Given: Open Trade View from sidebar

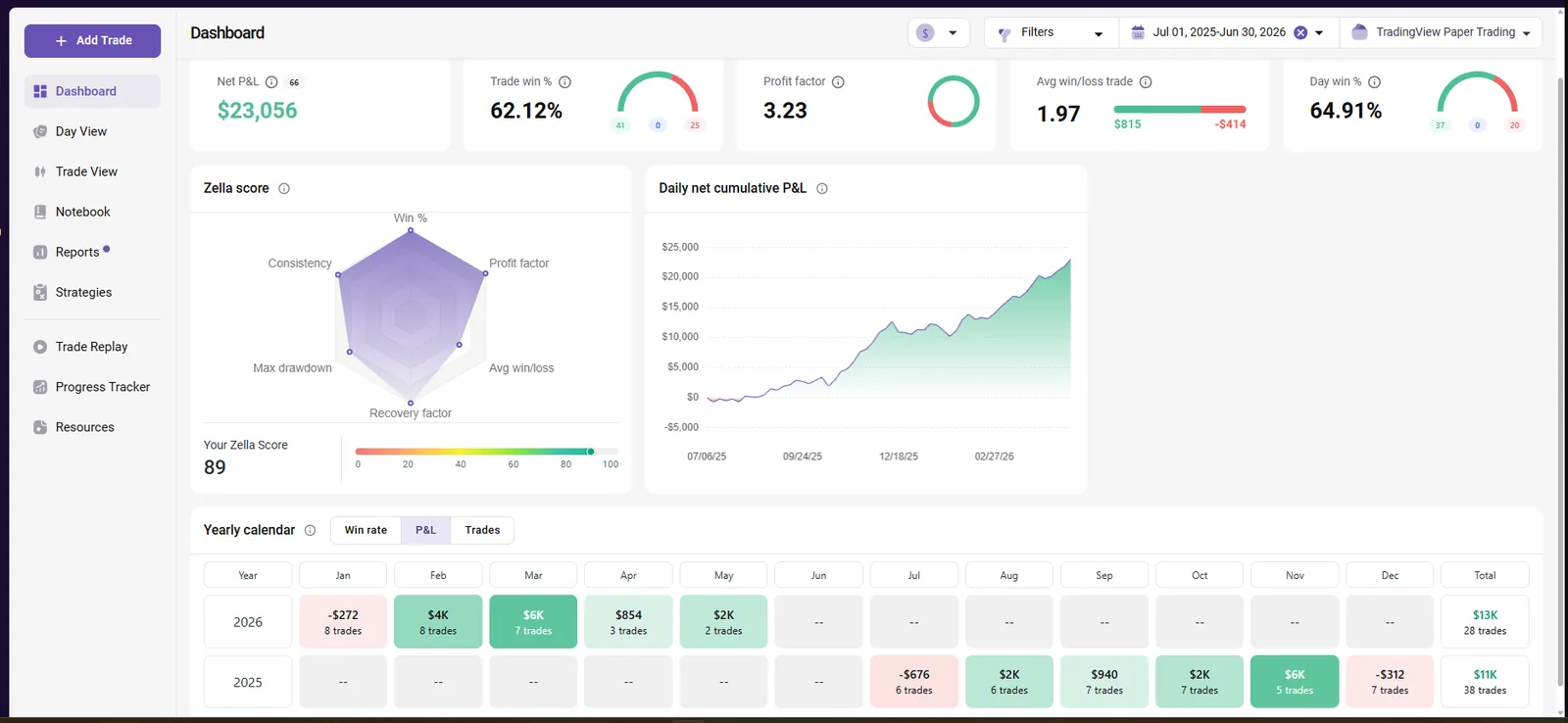Looking at the screenshot, I should coord(92,171).
